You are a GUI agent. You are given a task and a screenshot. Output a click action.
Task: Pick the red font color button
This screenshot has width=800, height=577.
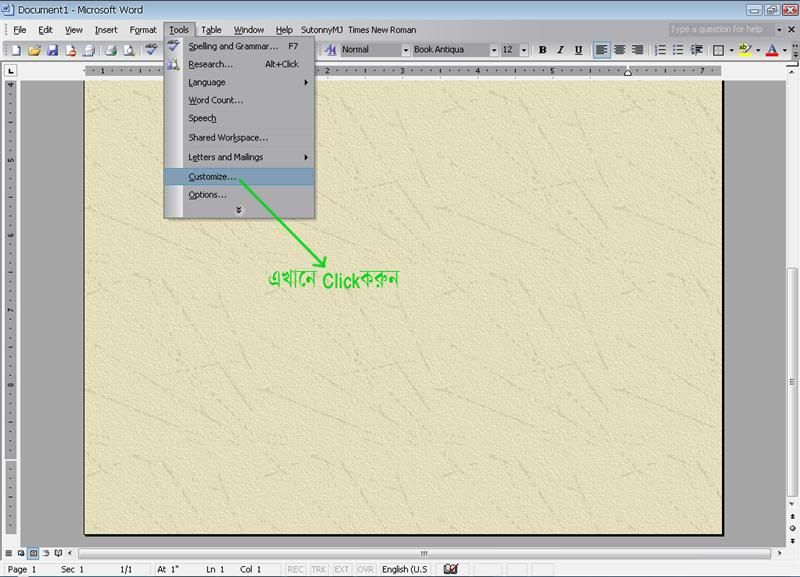click(x=771, y=50)
